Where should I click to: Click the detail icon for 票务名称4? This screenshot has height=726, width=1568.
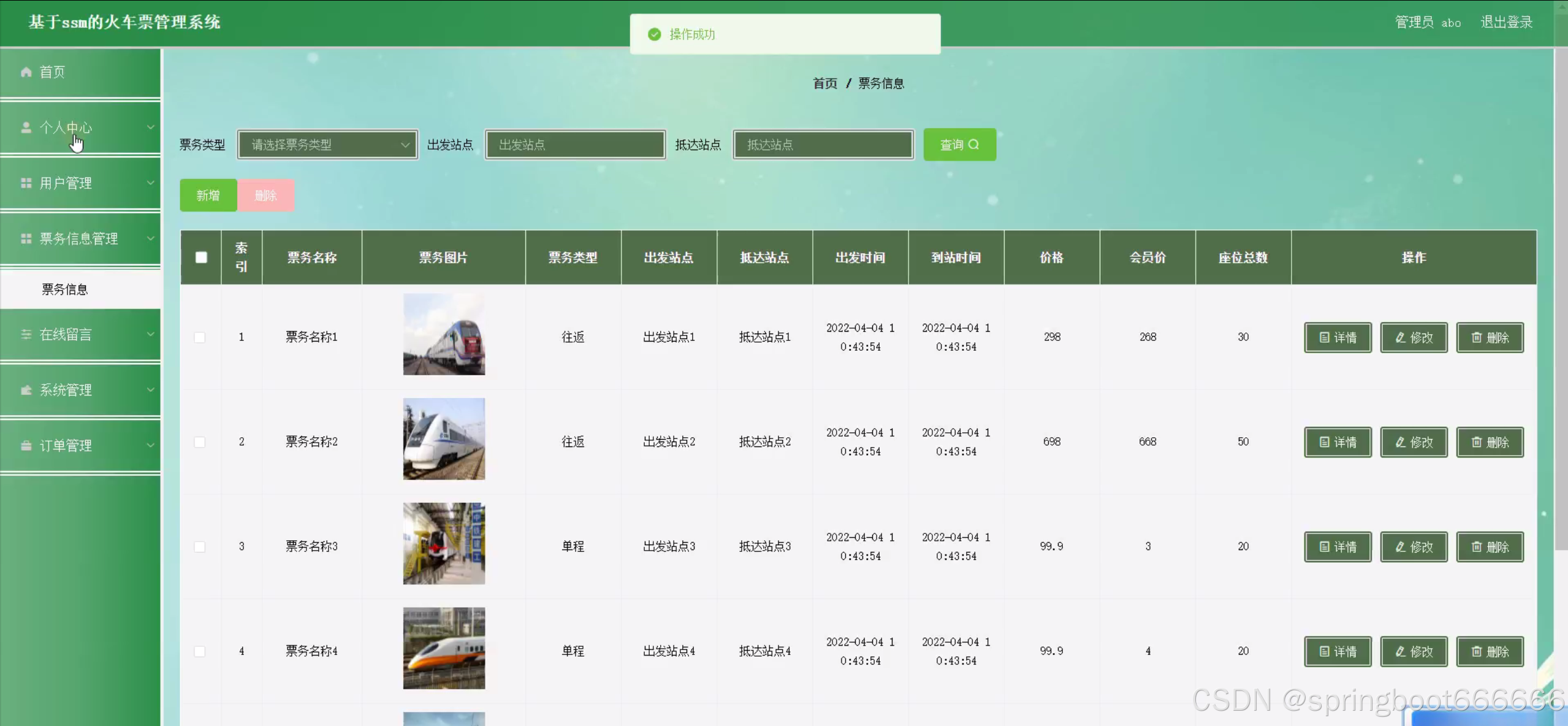click(1324, 651)
